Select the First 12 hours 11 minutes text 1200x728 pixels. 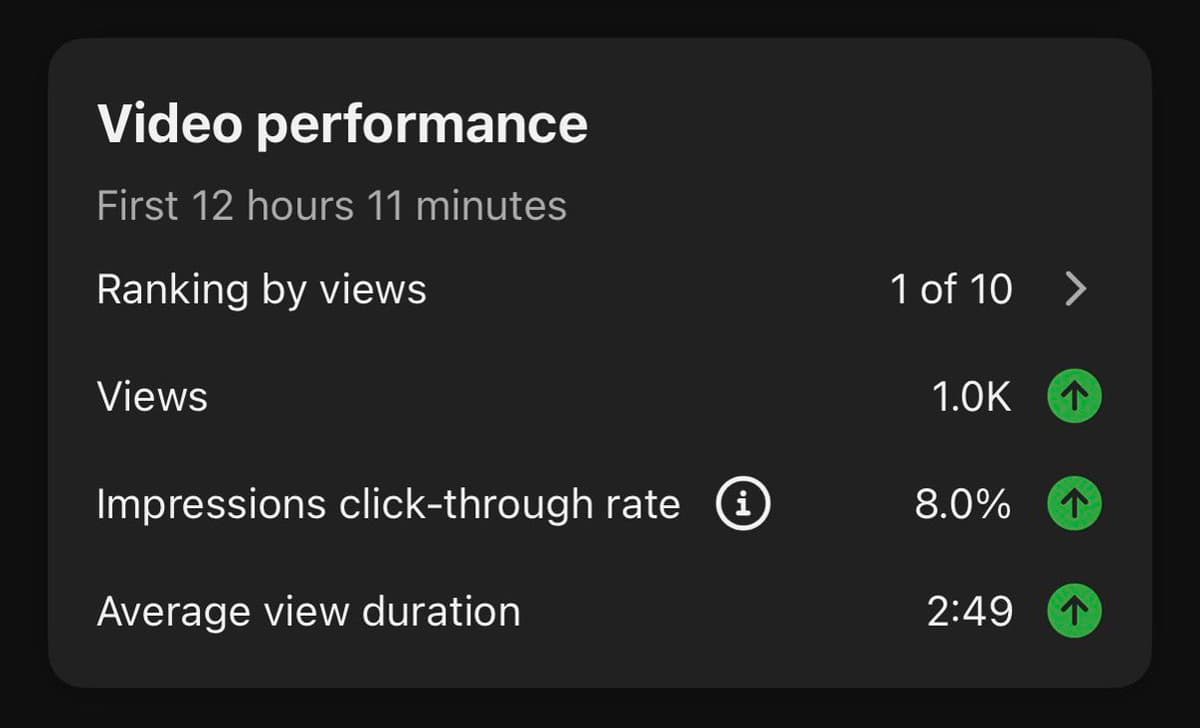point(331,205)
